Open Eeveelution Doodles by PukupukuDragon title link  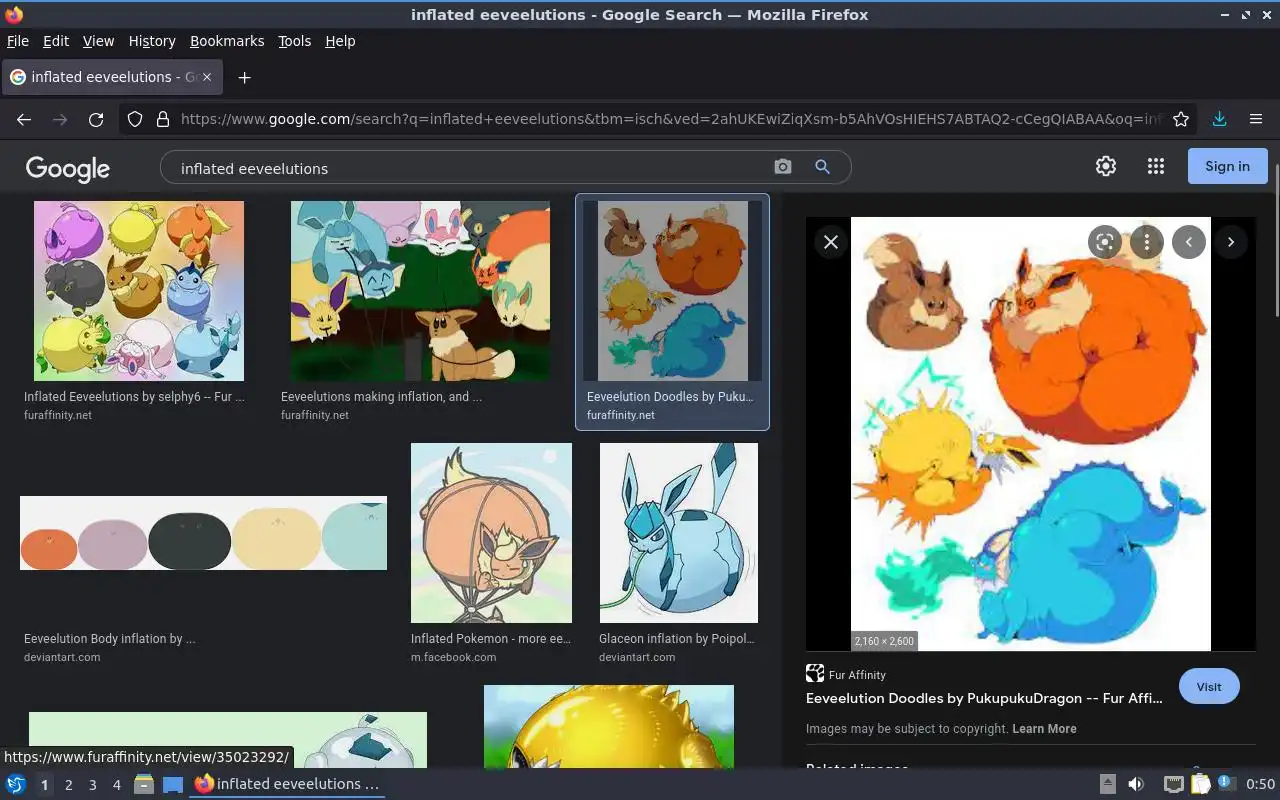click(x=984, y=699)
